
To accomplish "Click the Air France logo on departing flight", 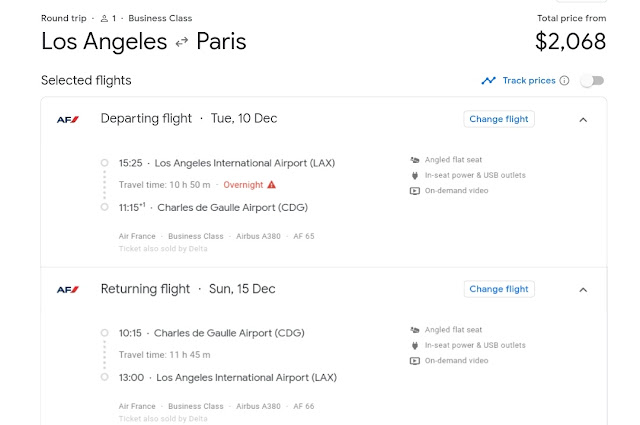I will tap(67, 119).
